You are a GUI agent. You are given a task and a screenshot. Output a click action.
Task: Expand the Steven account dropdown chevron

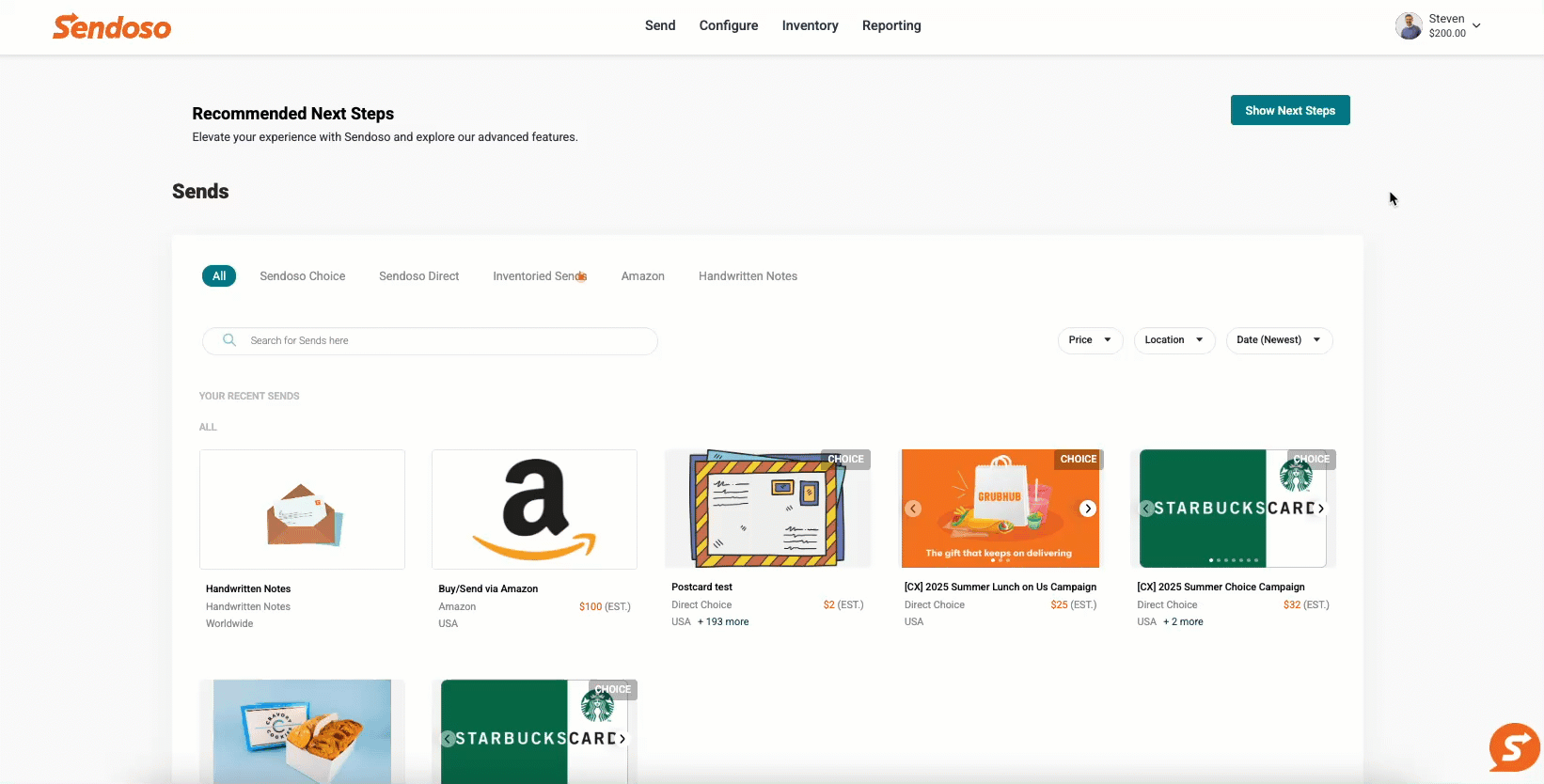coord(1476,25)
